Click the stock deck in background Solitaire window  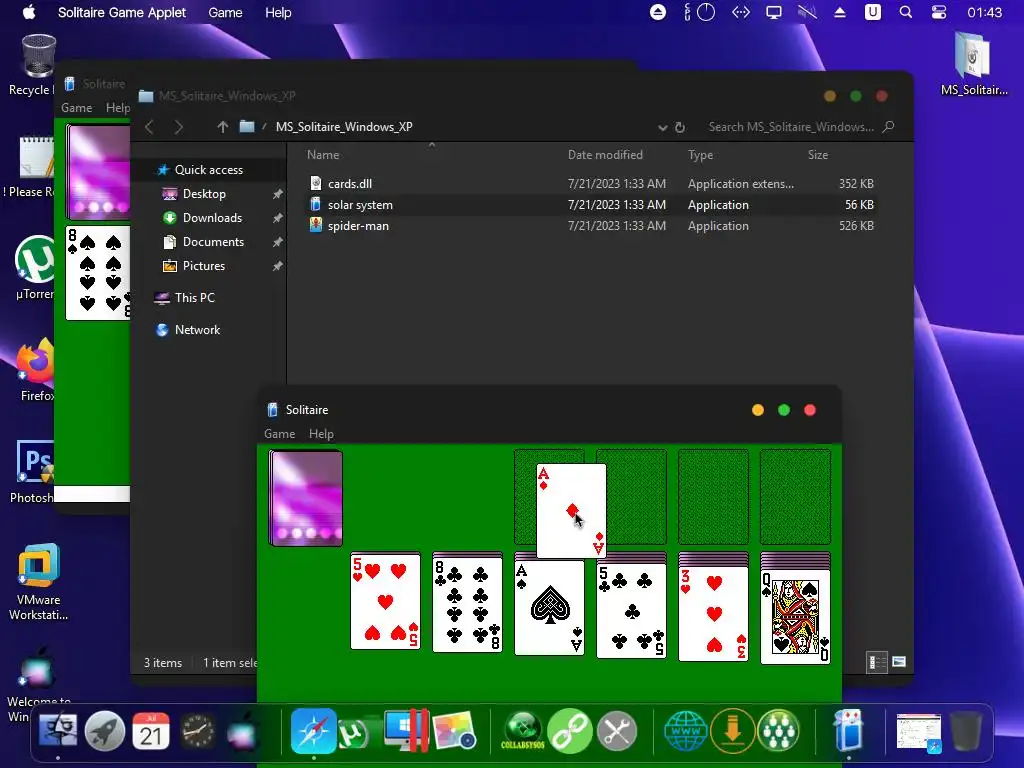[x=98, y=172]
